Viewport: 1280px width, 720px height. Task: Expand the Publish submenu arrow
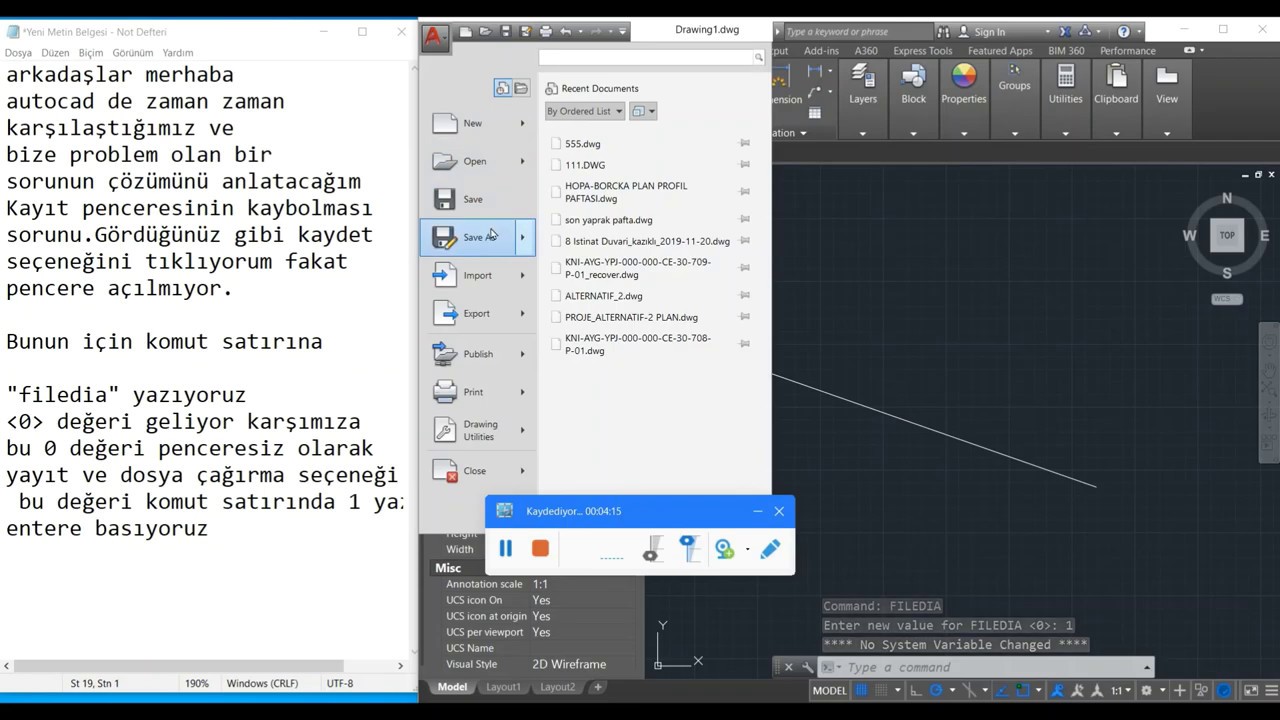point(522,354)
